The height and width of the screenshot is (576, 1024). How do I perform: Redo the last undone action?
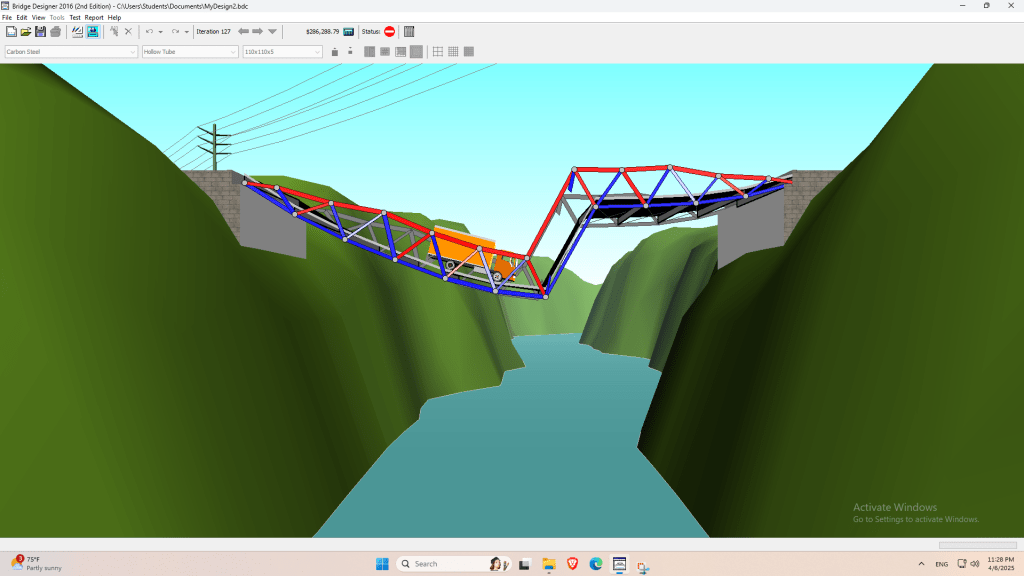175,31
